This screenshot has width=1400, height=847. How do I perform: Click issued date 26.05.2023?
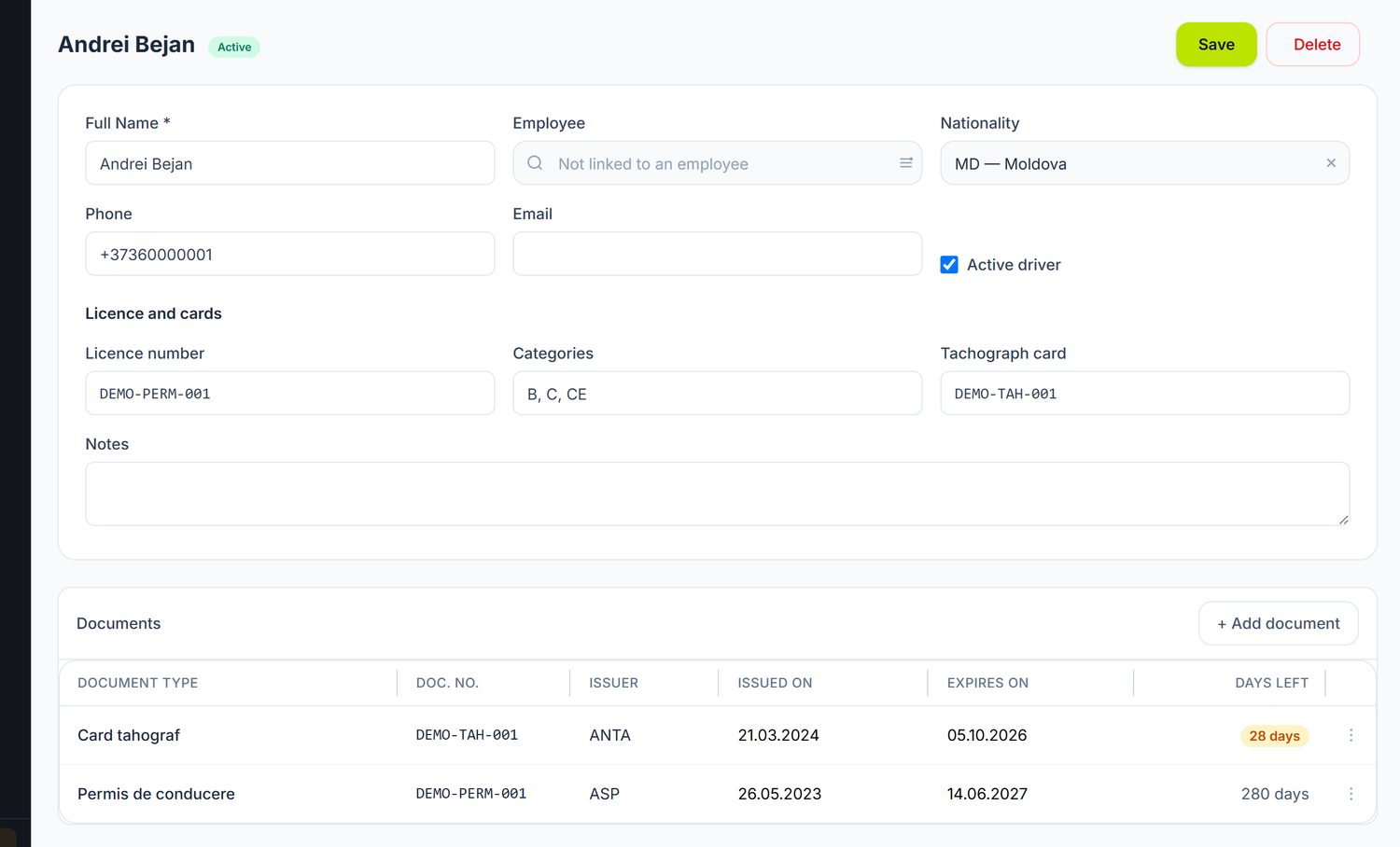pyautogui.click(x=779, y=794)
